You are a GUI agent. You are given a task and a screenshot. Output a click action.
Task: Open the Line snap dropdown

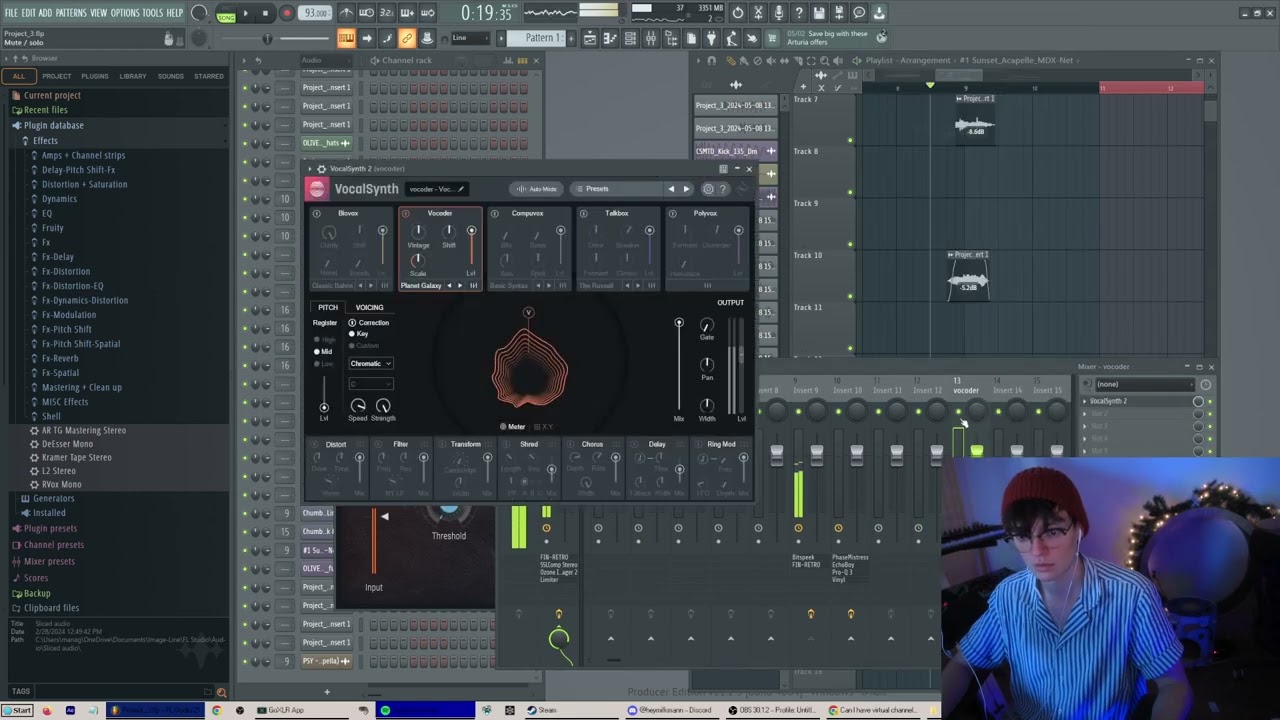coord(473,38)
